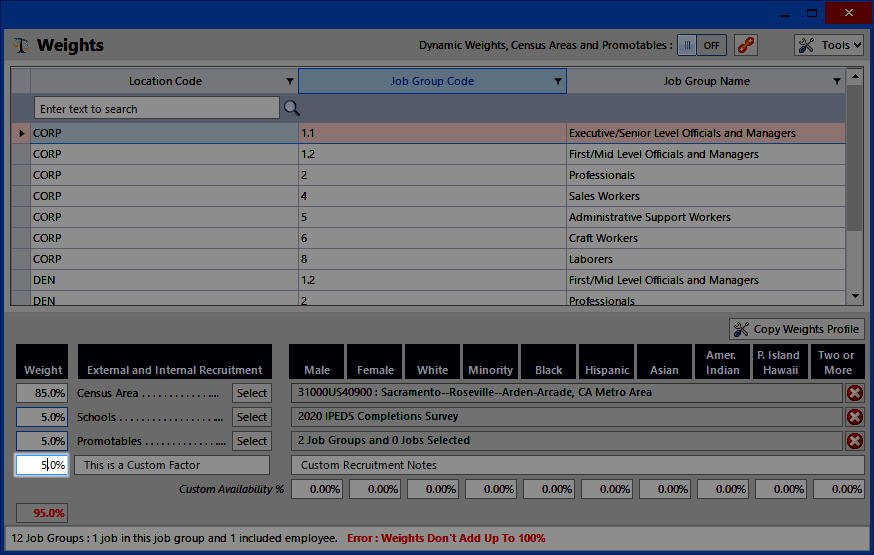The height and width of the screenshot is (555, 874).
Task: Click the grid search text field
Action: [x=156, y=108]
